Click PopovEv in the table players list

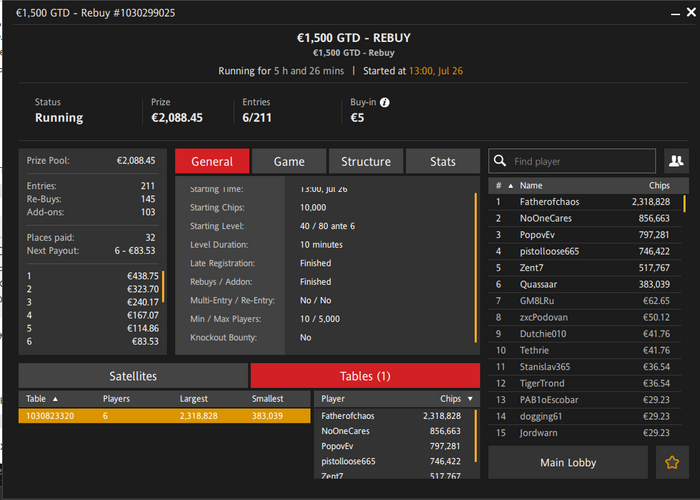tap(393, 446)
